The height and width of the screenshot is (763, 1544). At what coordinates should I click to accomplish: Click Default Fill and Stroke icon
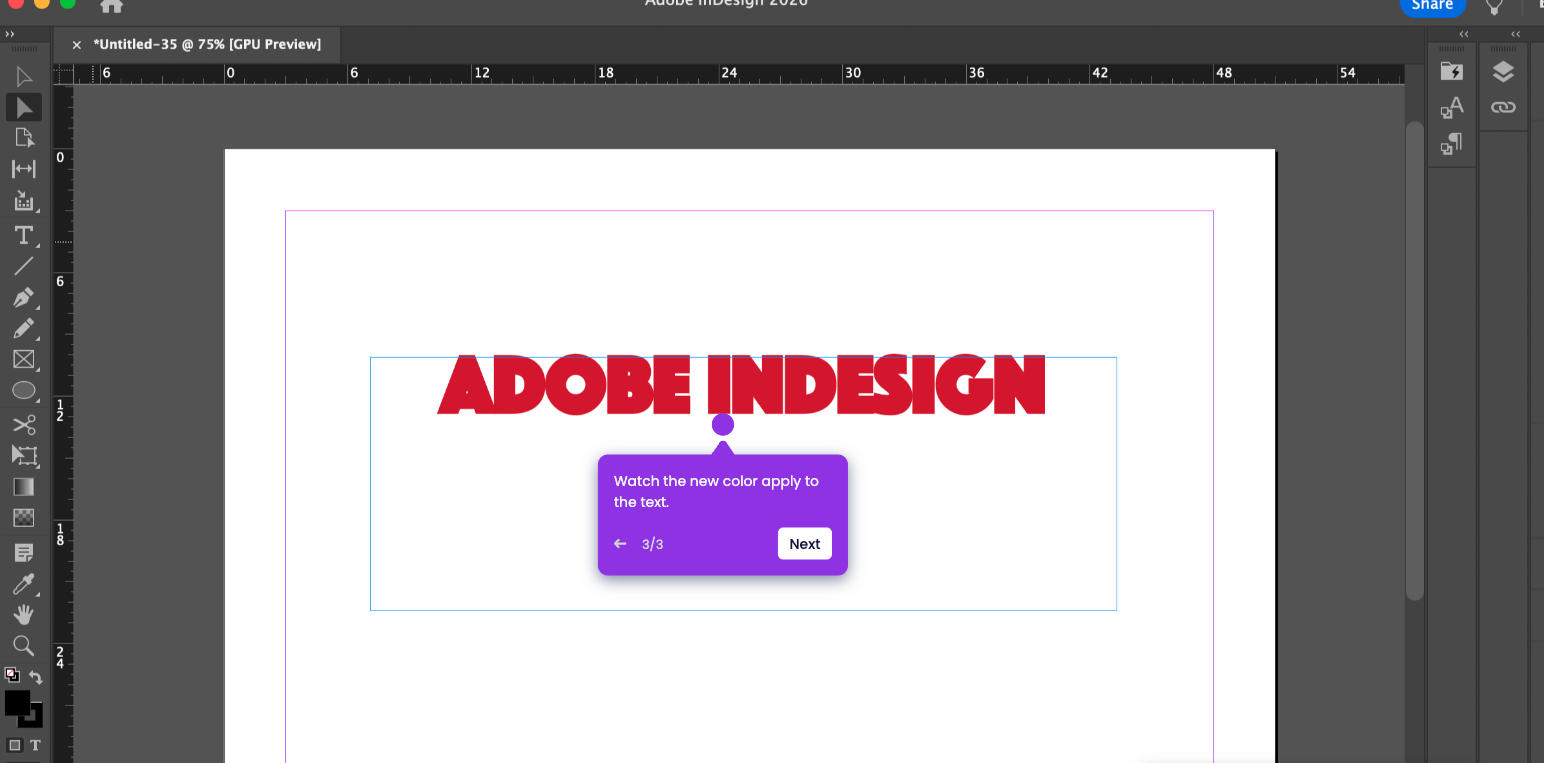click(12, 675)
